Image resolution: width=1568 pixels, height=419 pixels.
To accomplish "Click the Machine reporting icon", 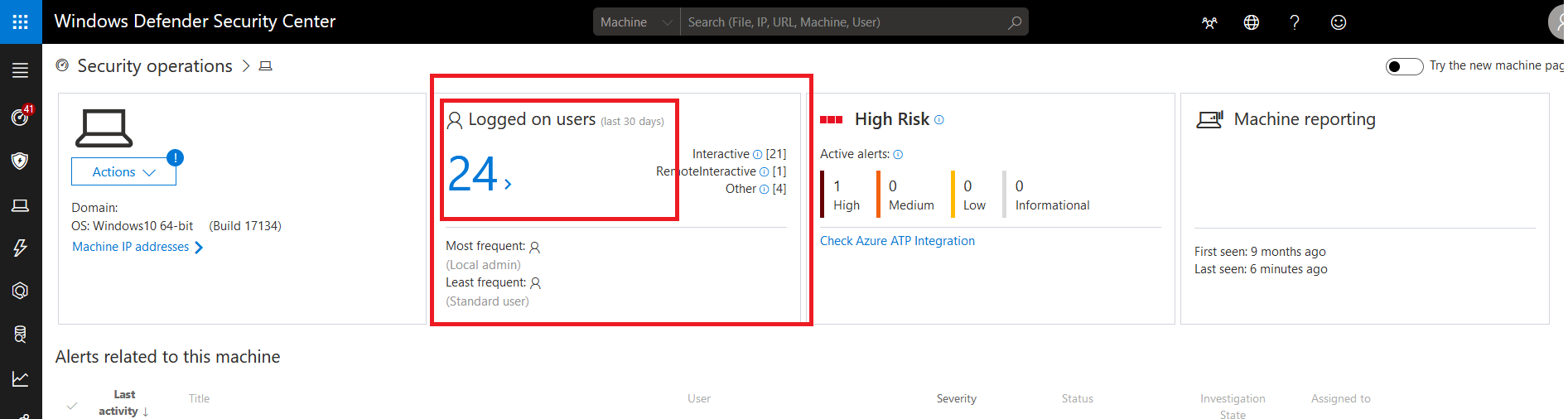I will [1210, 120].
